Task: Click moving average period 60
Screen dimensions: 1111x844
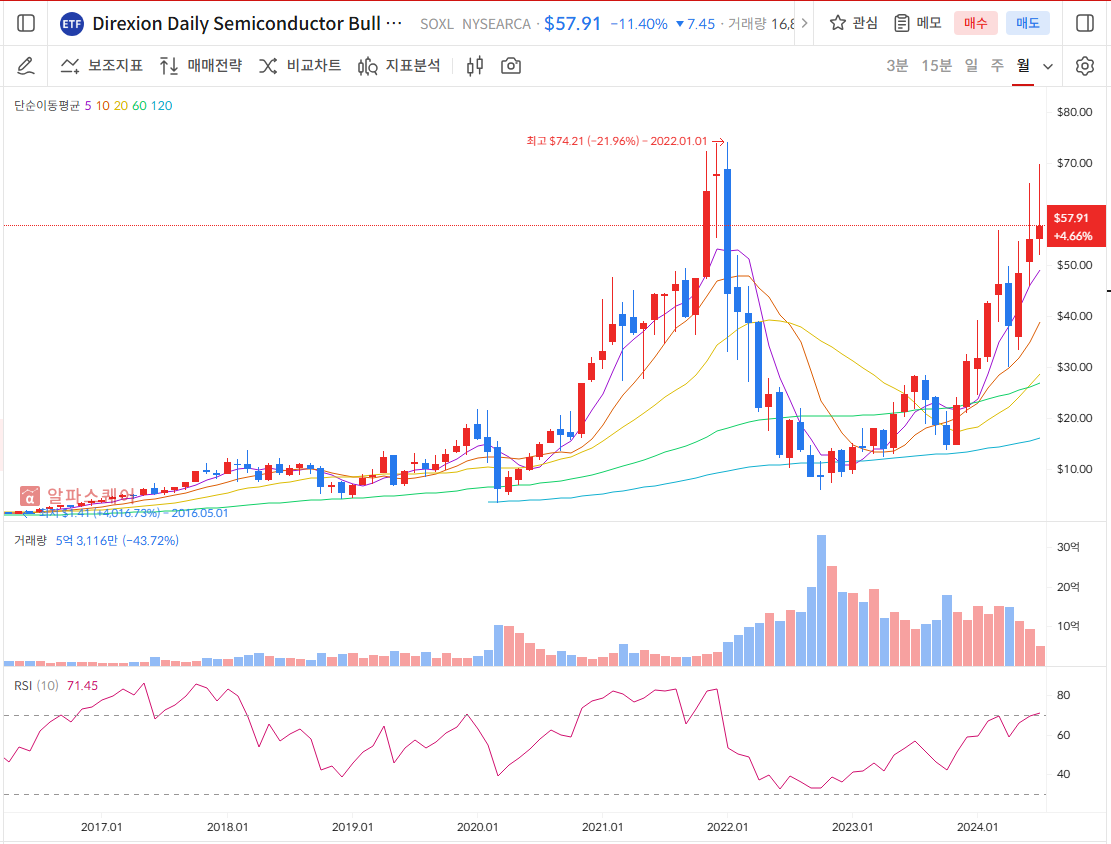Action: [x=140, y=106]
